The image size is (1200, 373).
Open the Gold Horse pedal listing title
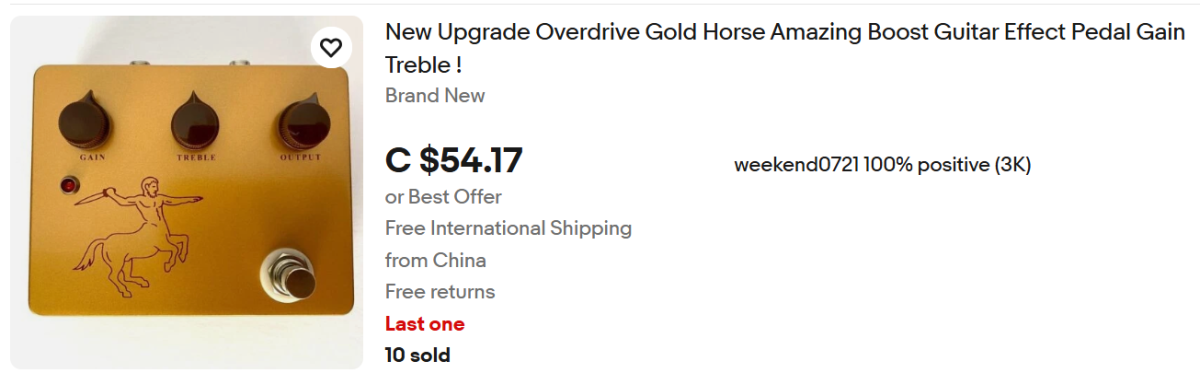785,48
